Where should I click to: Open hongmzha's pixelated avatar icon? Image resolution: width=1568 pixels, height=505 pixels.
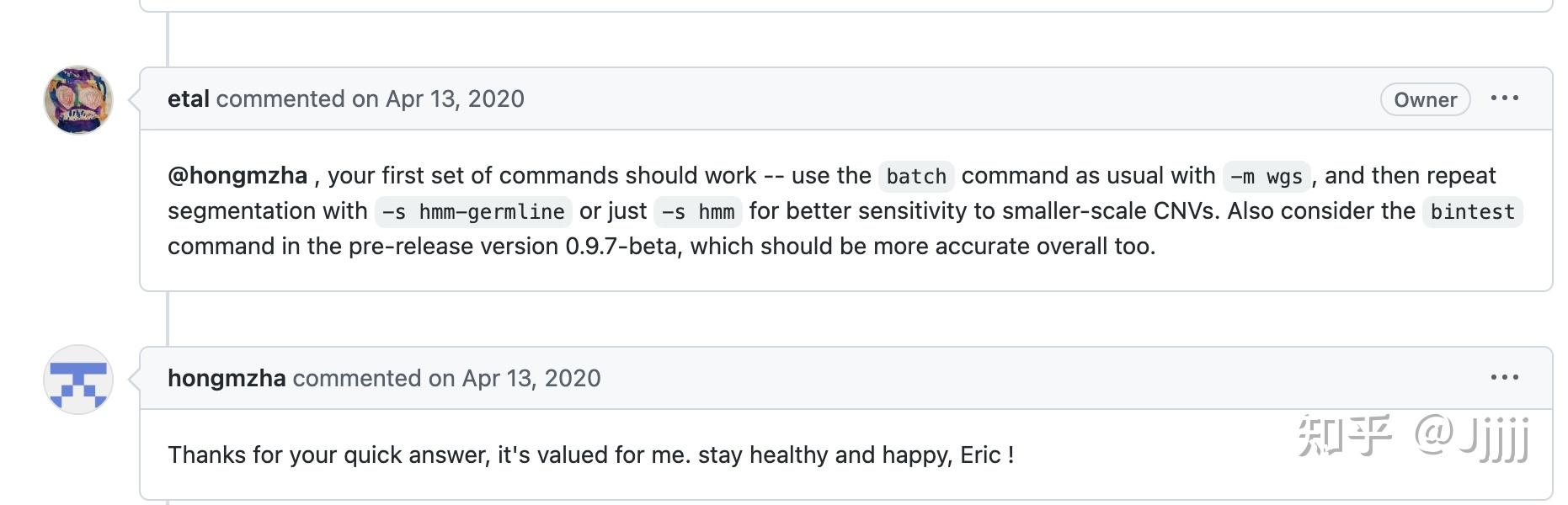coord(78,379)
